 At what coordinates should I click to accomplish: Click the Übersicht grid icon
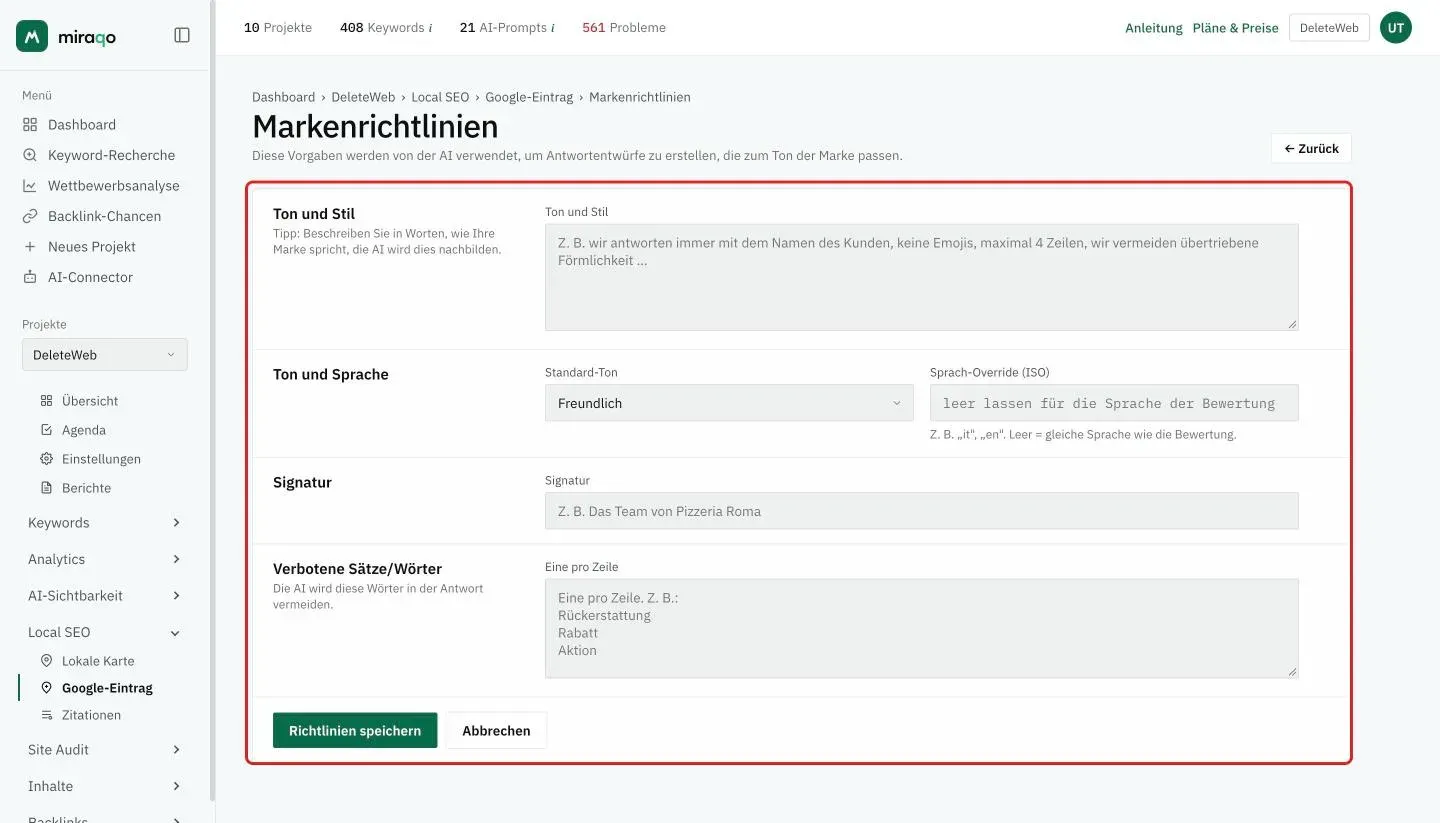click(x=46, y=401)
